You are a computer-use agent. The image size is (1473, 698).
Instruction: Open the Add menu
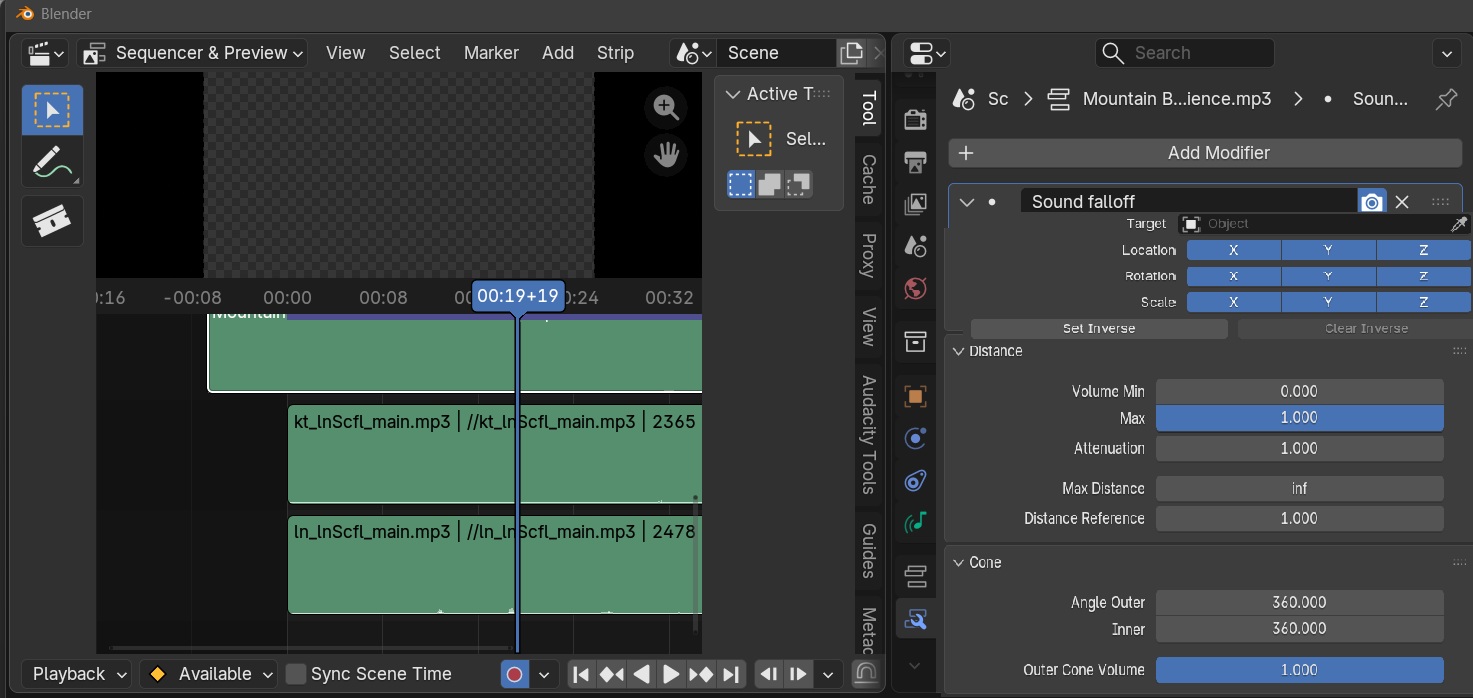(x=558, y=53)
